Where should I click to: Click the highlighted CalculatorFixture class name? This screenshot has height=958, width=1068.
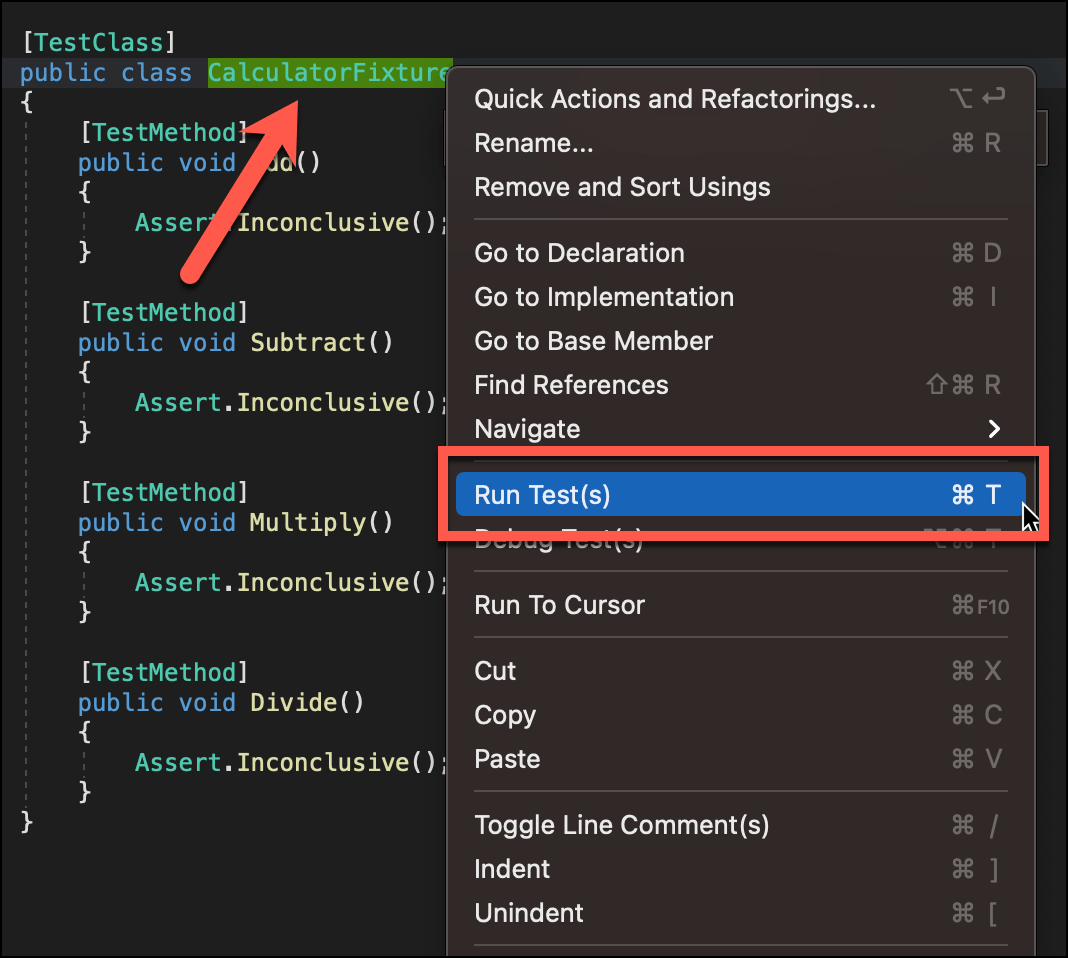(x=329, y=72)
